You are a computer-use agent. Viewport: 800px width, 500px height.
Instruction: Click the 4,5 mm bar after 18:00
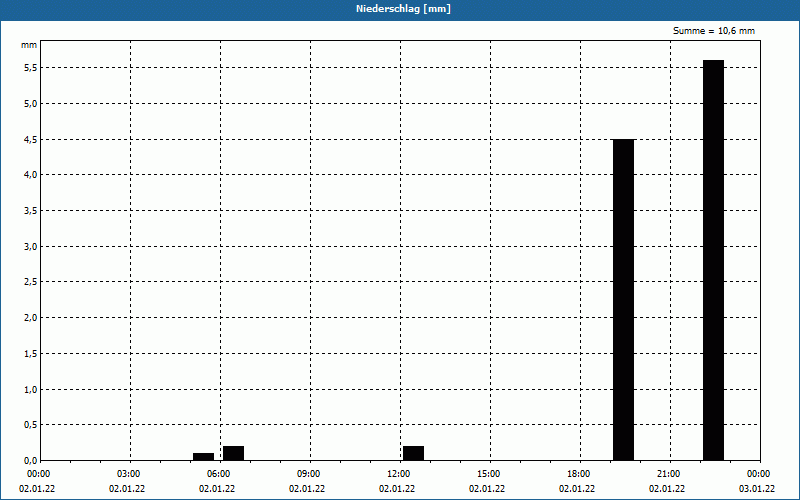623,299
